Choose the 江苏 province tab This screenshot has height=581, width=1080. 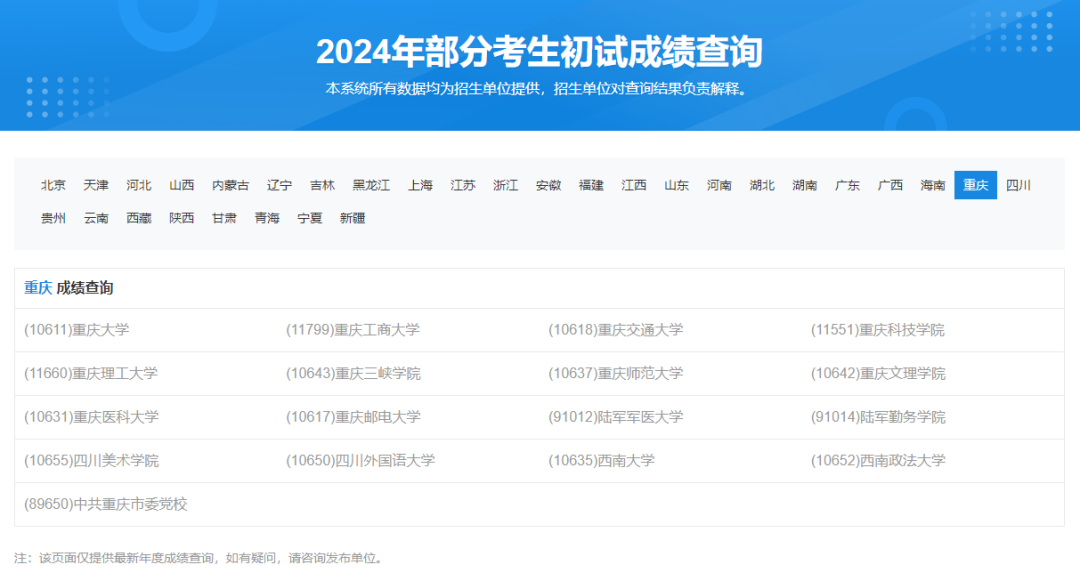pos(463,185)
